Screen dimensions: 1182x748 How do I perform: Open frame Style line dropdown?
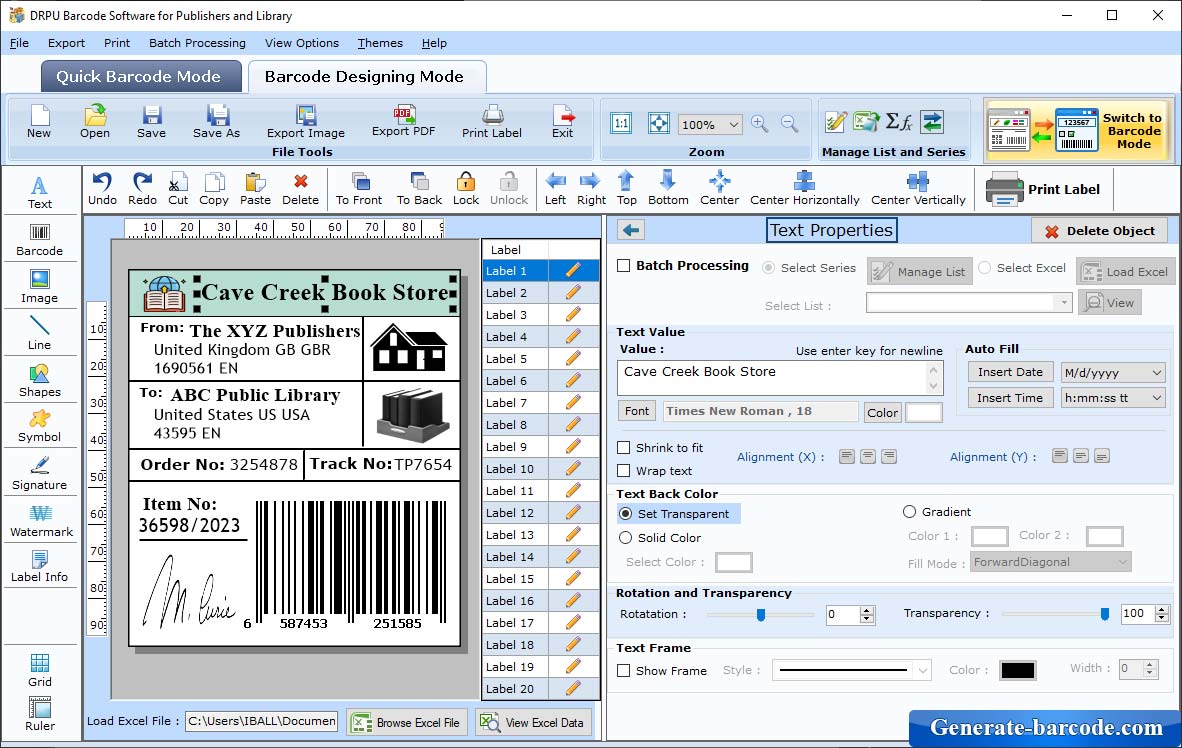click(922, 670)
